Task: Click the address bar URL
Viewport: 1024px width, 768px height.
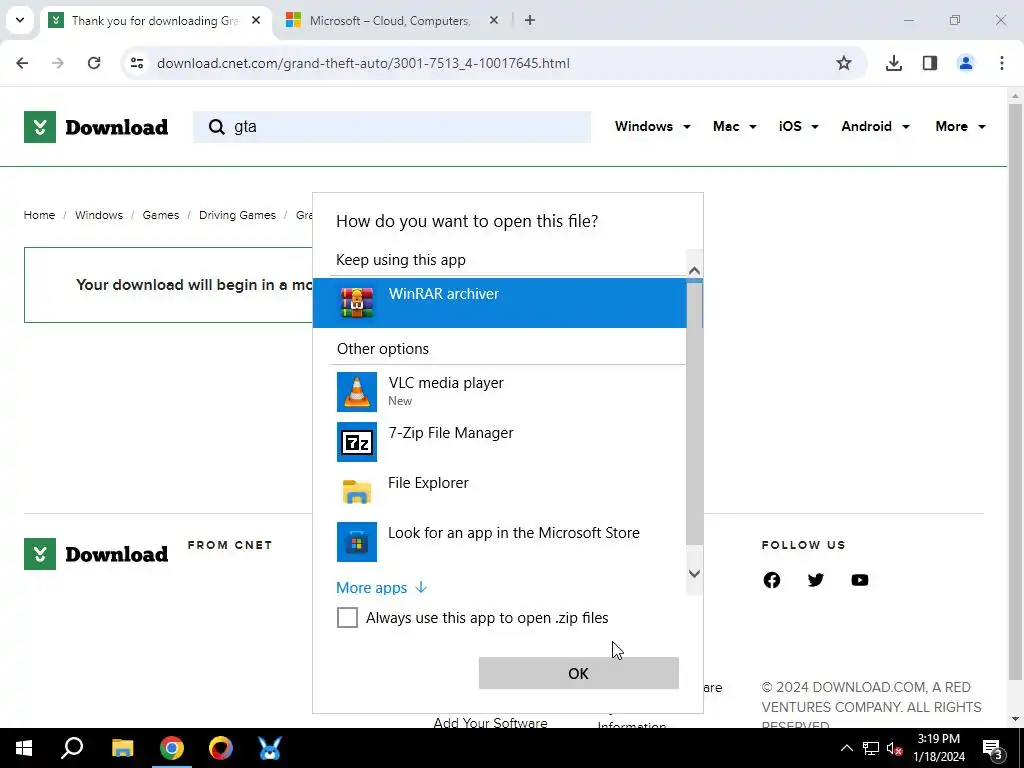Action: click(x=363, y=63)
